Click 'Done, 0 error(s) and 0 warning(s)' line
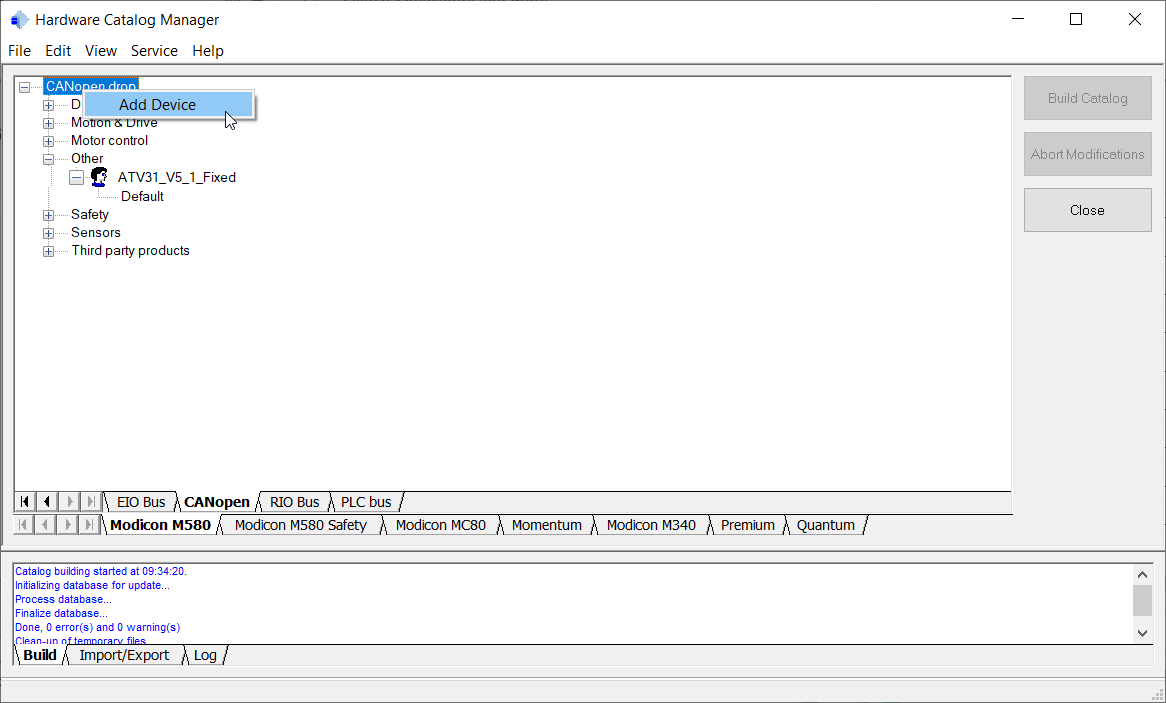The width and height of the screenshot is (1166, 703). pos(97,628)
